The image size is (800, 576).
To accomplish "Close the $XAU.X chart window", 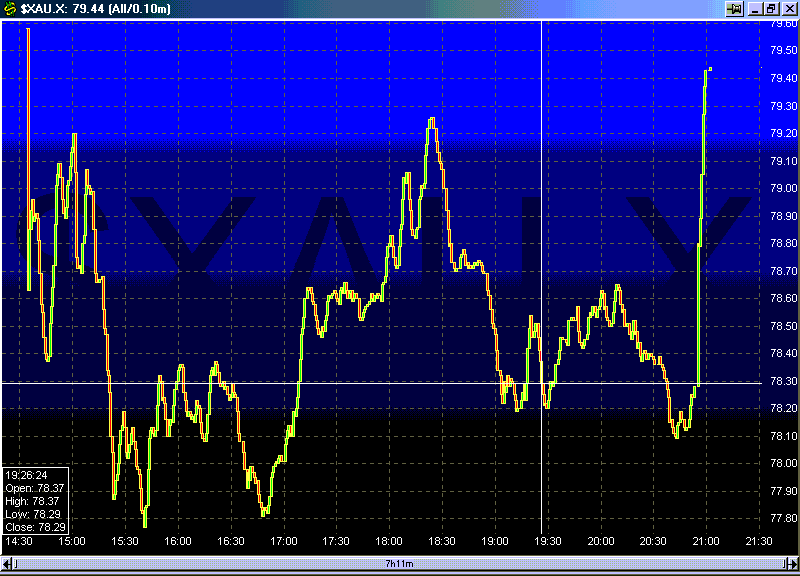I will [x=789, y=9].
